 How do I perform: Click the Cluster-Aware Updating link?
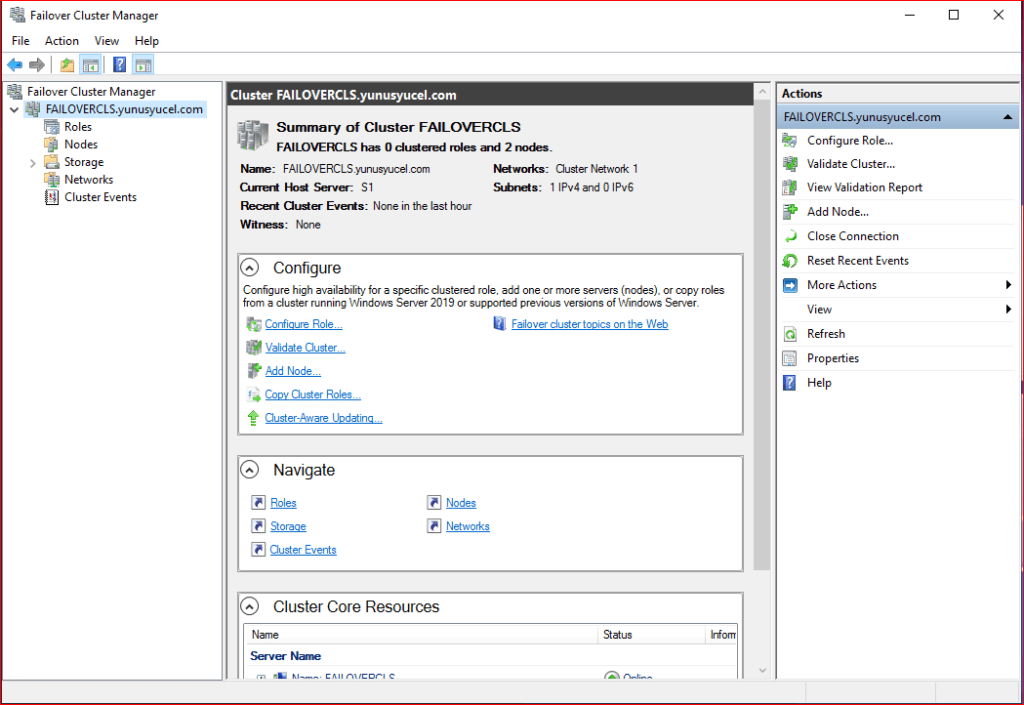(323, 418)
